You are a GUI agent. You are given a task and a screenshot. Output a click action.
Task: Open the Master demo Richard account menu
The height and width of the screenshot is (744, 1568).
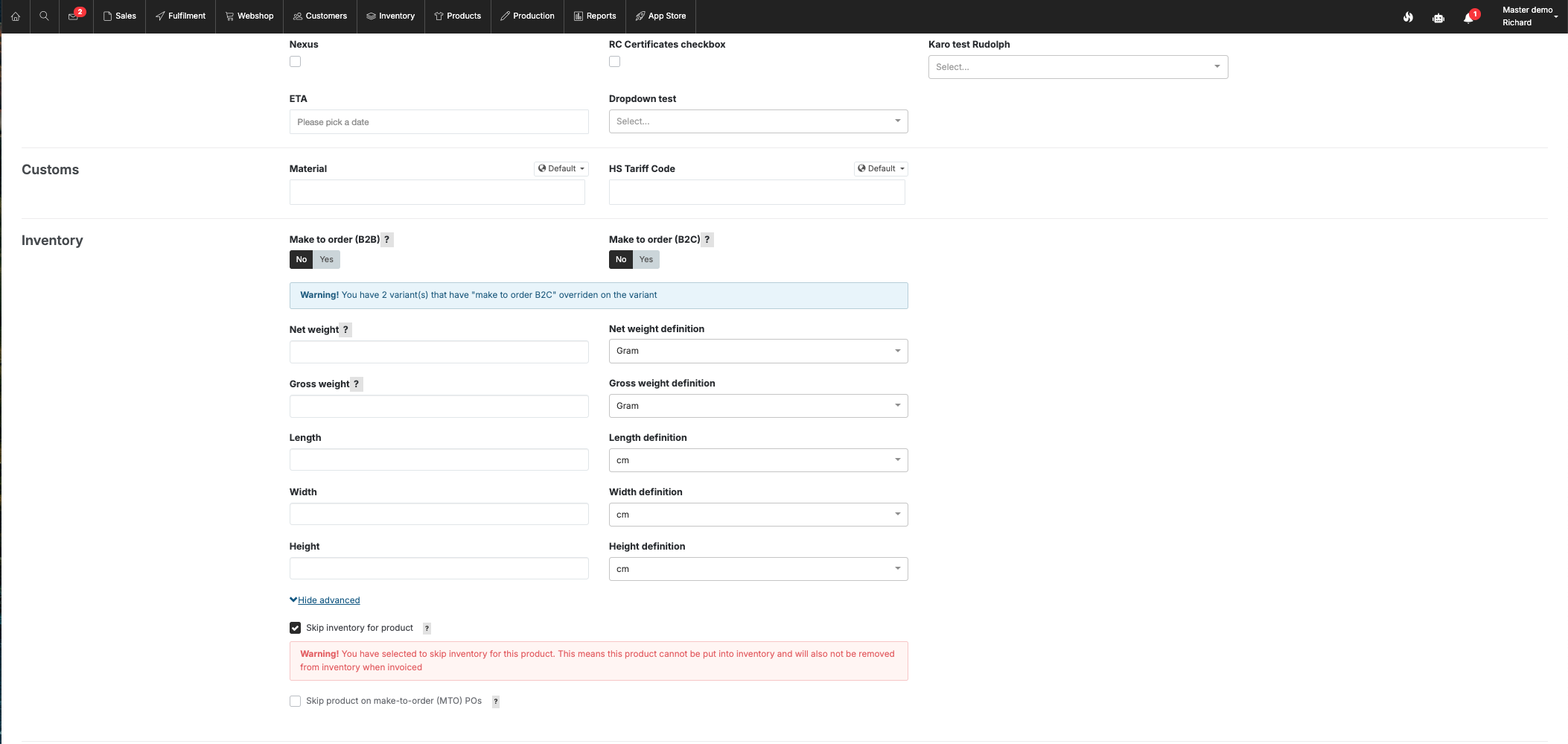(x=1529, y=16)
